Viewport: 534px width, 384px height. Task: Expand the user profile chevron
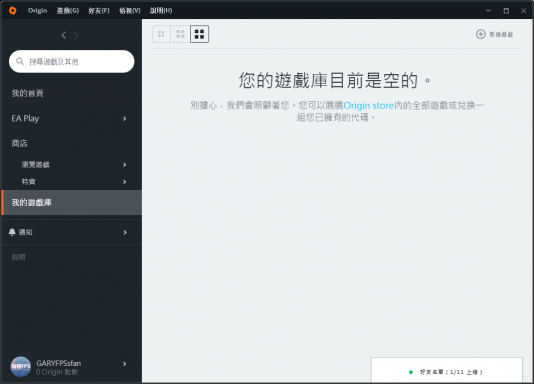tap(125, 364)
